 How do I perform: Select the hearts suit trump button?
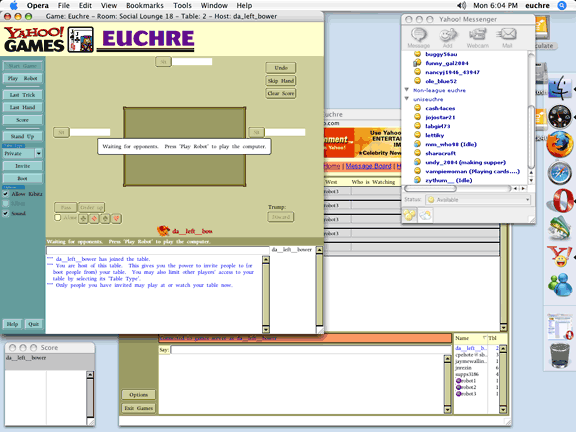pos(116,219)
